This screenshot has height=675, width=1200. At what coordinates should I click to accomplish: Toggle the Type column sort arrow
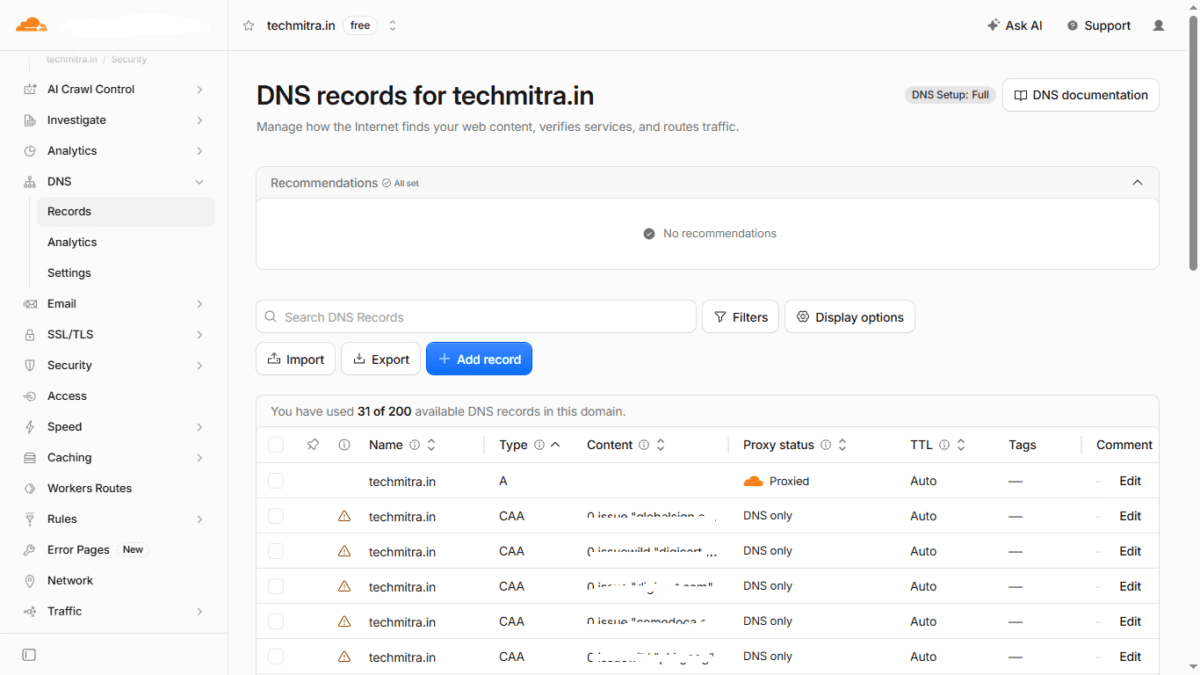pos(555,444)
